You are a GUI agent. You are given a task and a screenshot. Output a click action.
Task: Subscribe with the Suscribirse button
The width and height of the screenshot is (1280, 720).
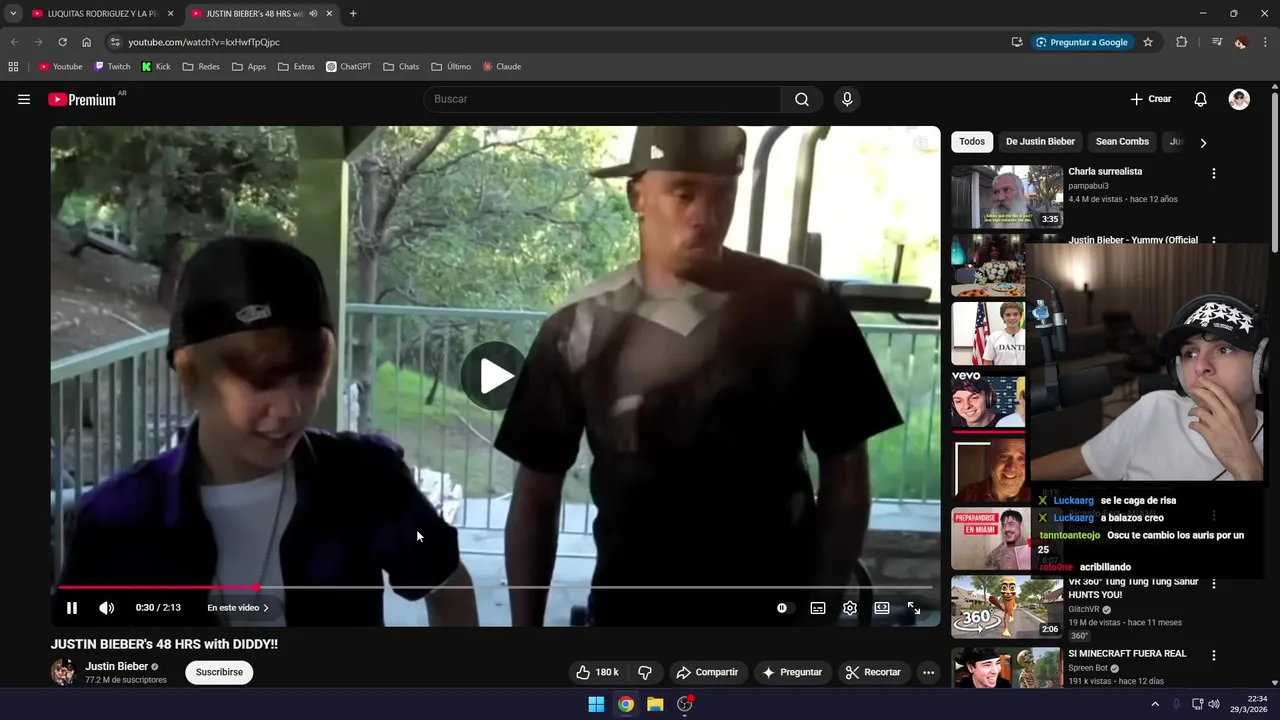(219, 672)
